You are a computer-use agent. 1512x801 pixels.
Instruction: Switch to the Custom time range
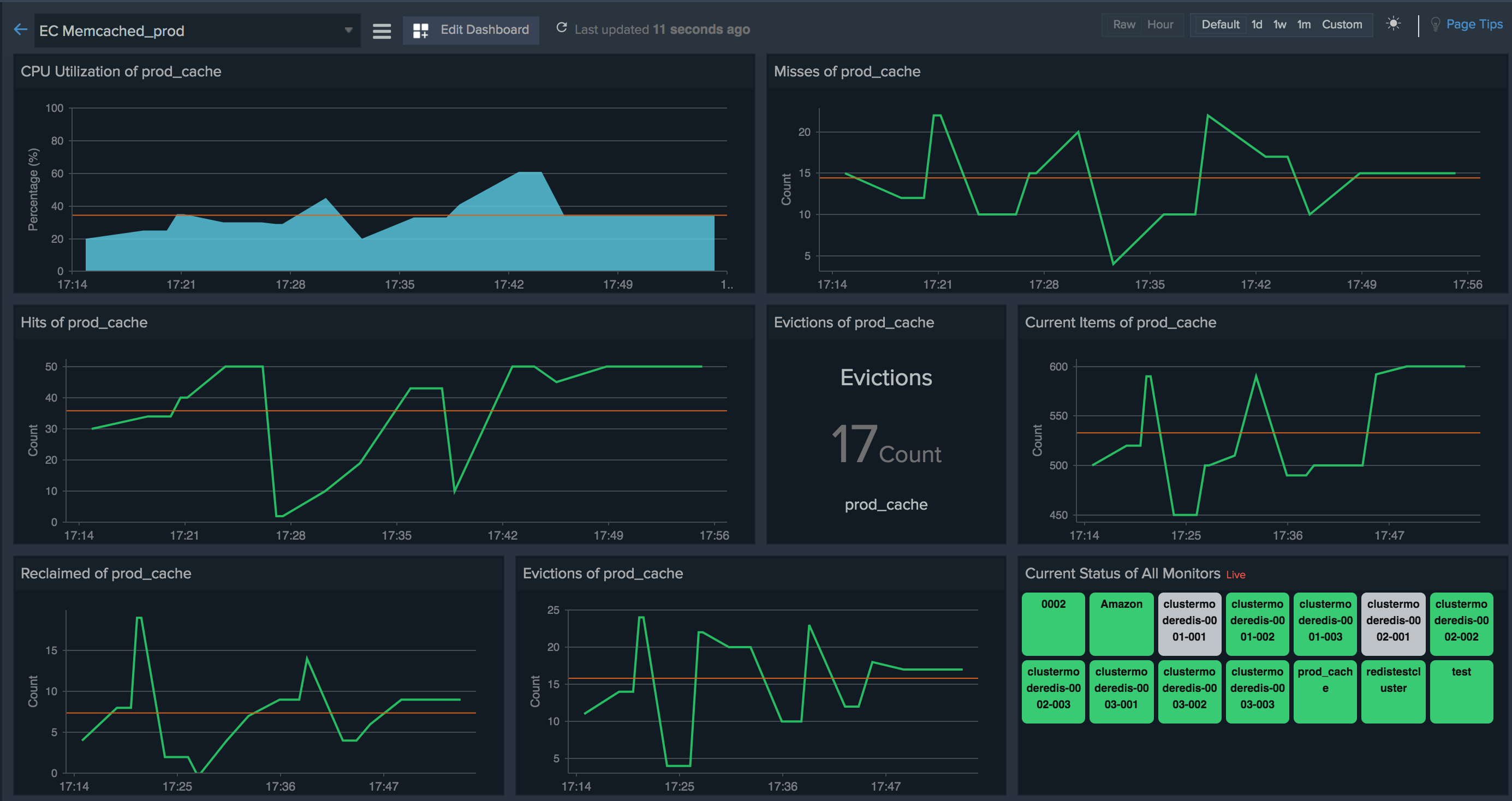tap(1342, 25)
